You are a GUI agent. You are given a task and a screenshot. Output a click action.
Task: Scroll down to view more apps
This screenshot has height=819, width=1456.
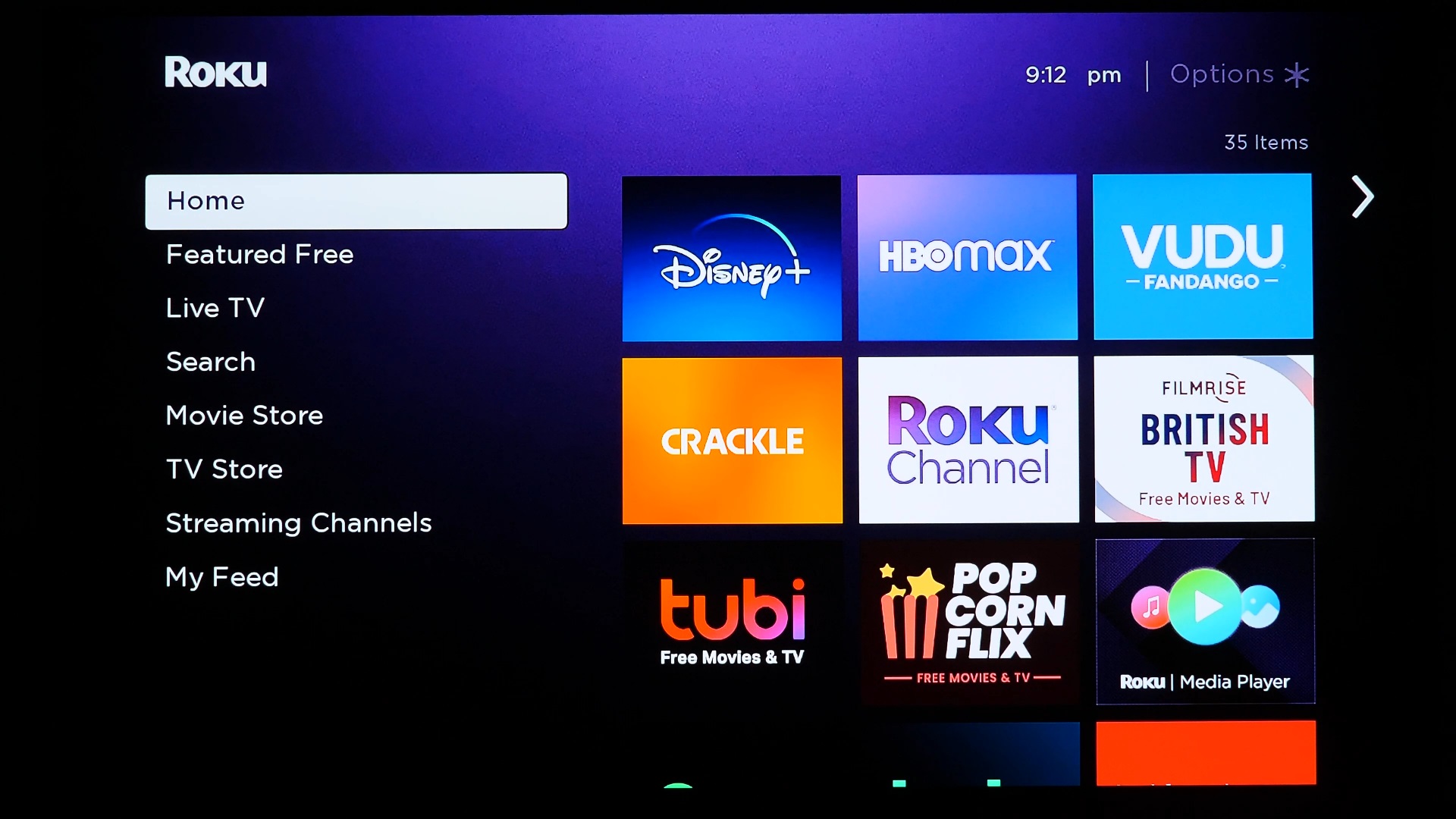click(1362, 197)
